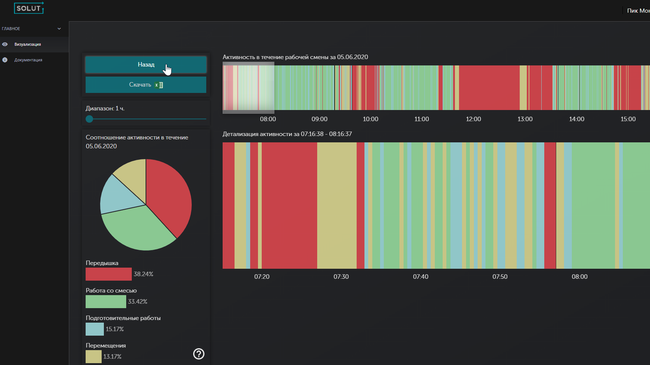
Task: Click the wide yellow block at 07:30 in detail
Action: tap(337, 206)
